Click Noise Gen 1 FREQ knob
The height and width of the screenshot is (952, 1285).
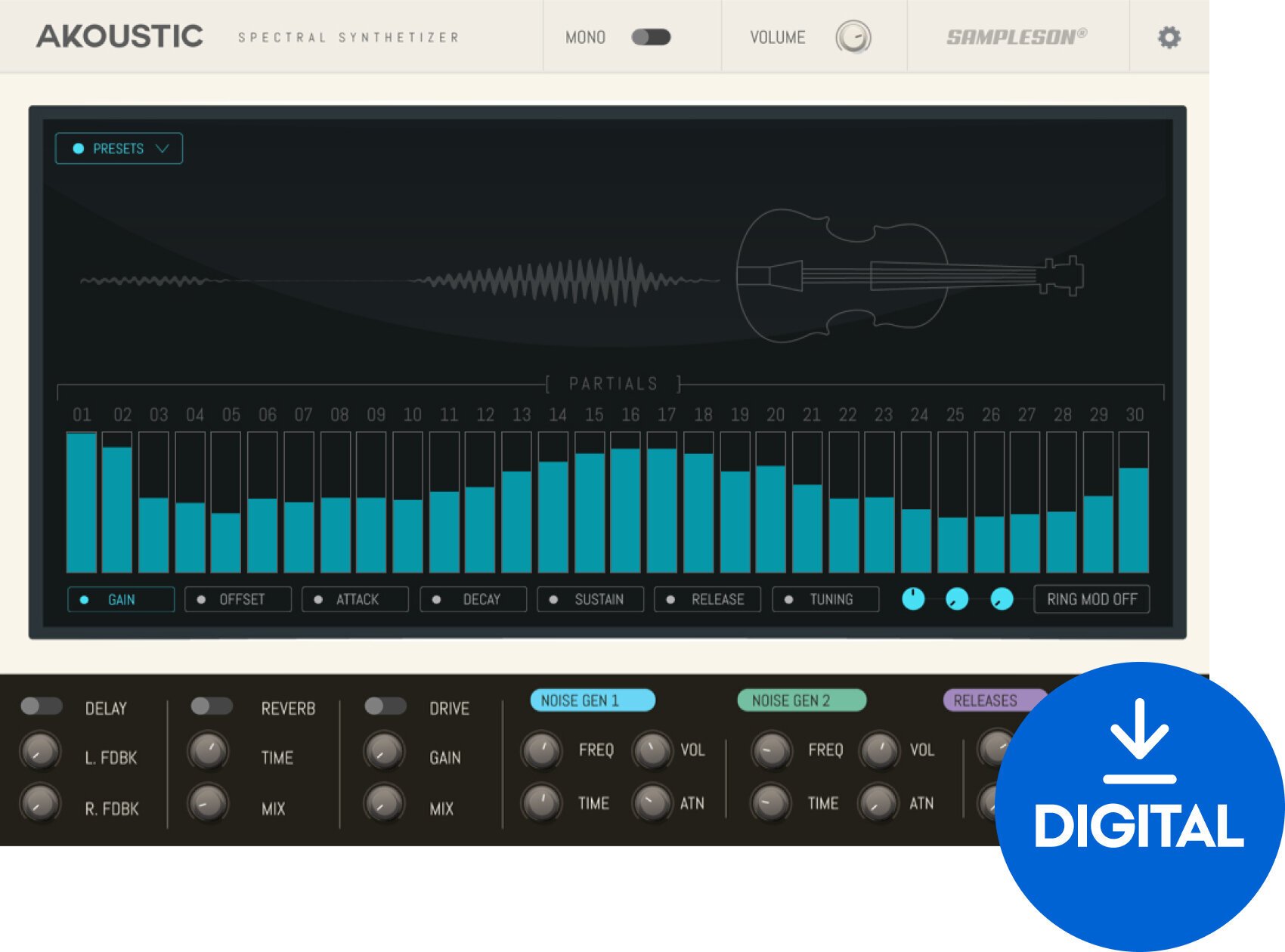point(541,750)
